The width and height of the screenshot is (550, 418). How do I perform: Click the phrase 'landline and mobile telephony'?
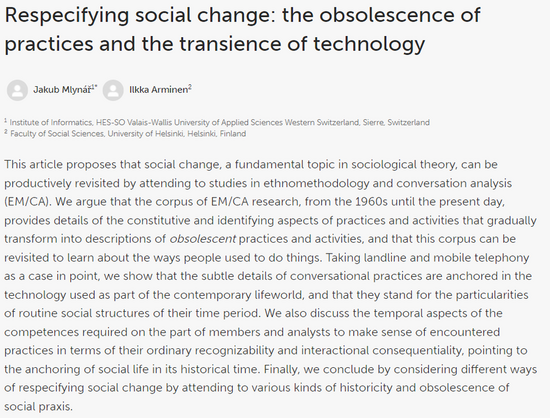pyautogui.click(x=446, y=257)
